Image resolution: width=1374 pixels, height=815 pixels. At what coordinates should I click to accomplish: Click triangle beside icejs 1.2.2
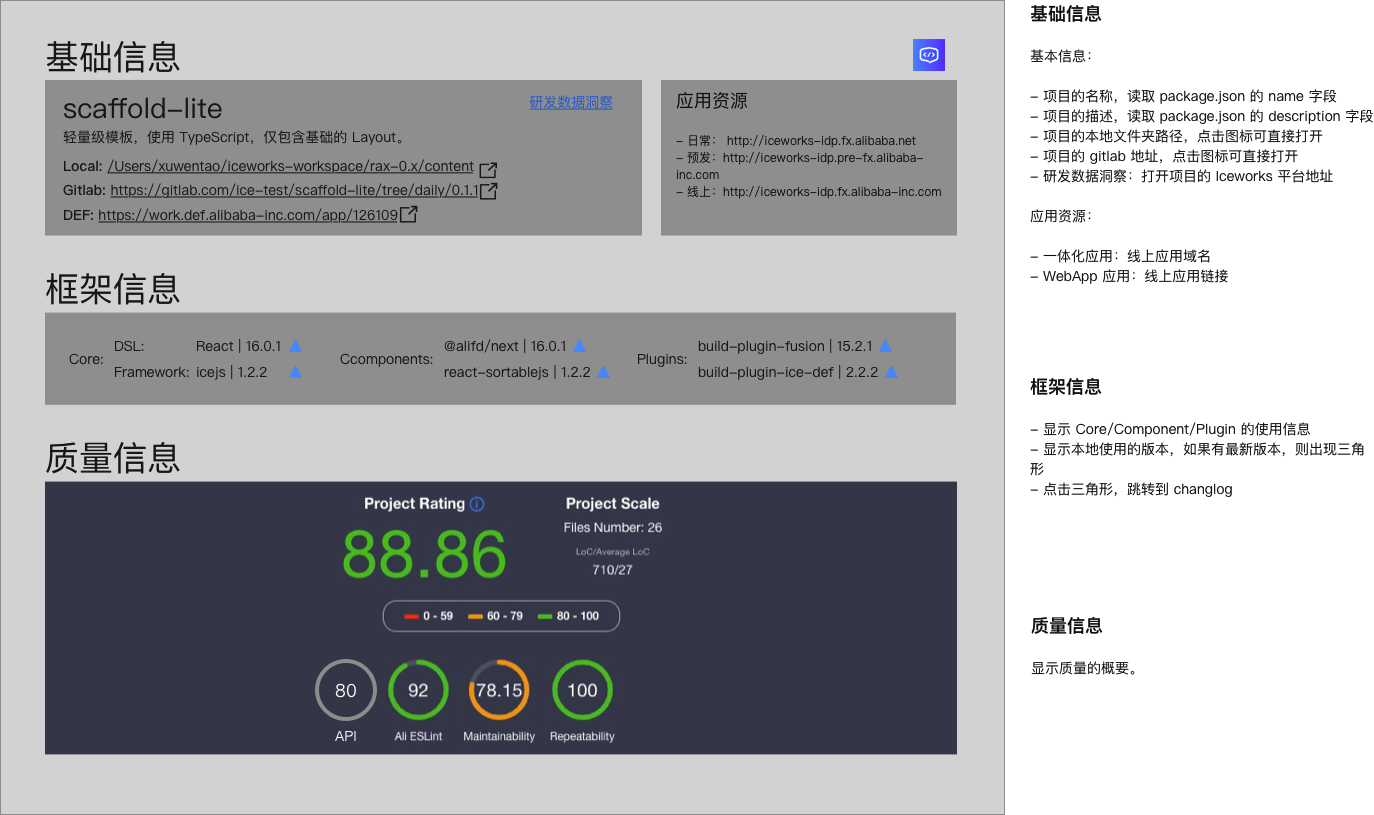tap(295, 371)
